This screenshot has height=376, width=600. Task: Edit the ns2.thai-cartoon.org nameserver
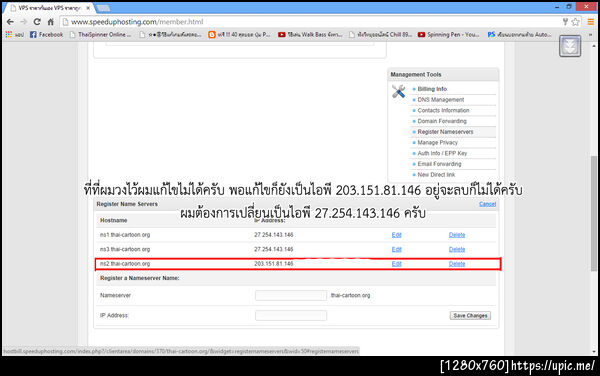pos(396,264)
